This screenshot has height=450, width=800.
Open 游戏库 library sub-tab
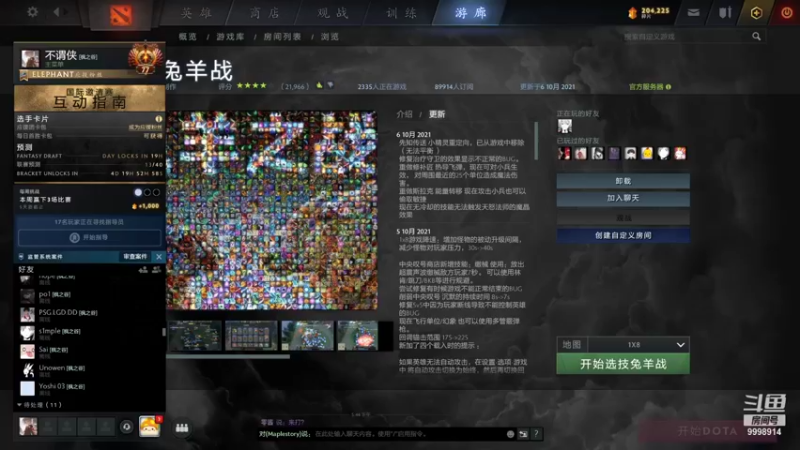[230, 37]
